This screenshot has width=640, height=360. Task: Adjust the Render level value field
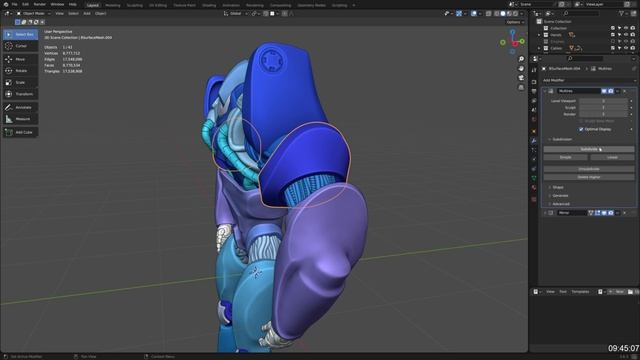(603, 114)
